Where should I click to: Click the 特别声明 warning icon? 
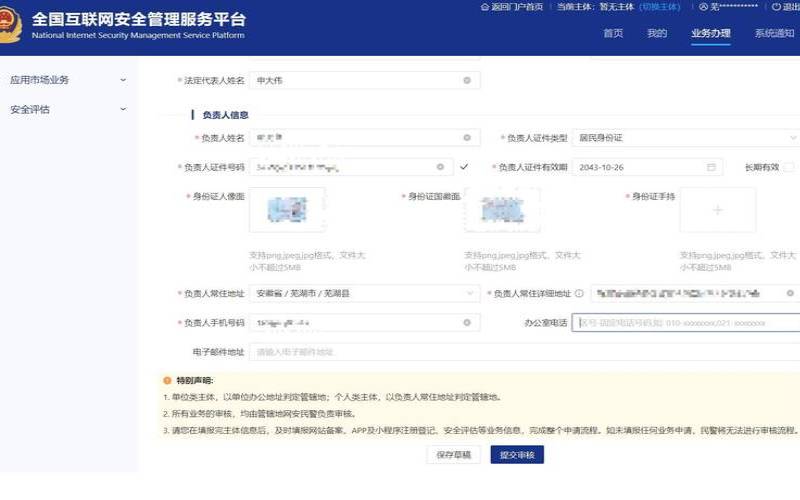tap(167, 381)
